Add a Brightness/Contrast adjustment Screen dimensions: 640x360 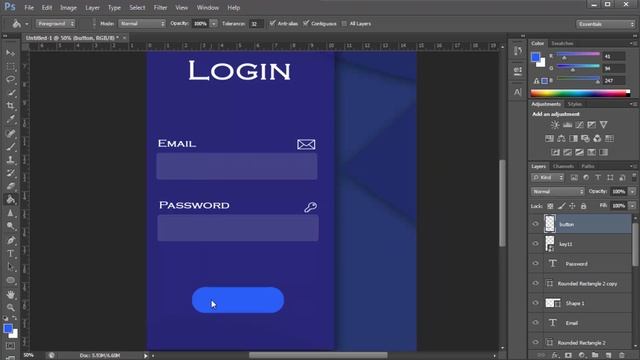(x=555, y=125)
